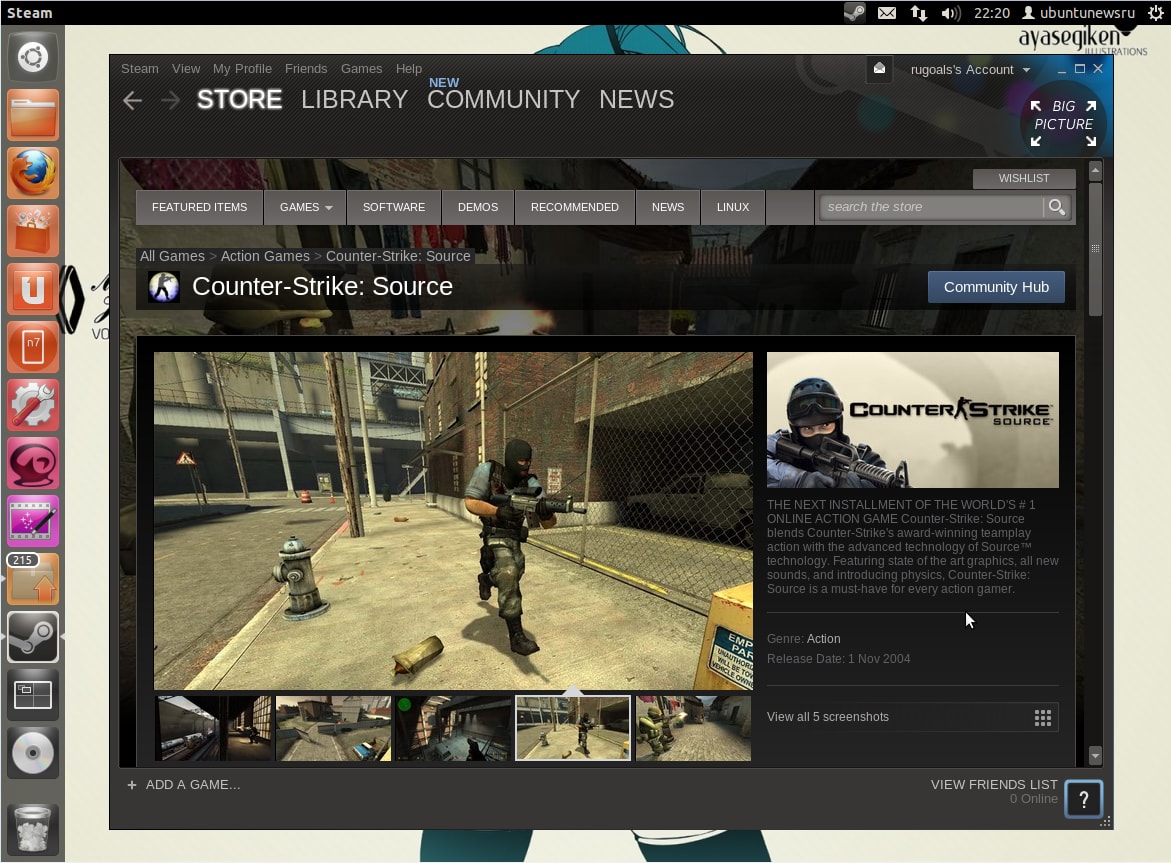The height and width of the screenshot is (863, 1171).
Task: Open the NEWS tab in store bar
Action: tap(668, 208)
